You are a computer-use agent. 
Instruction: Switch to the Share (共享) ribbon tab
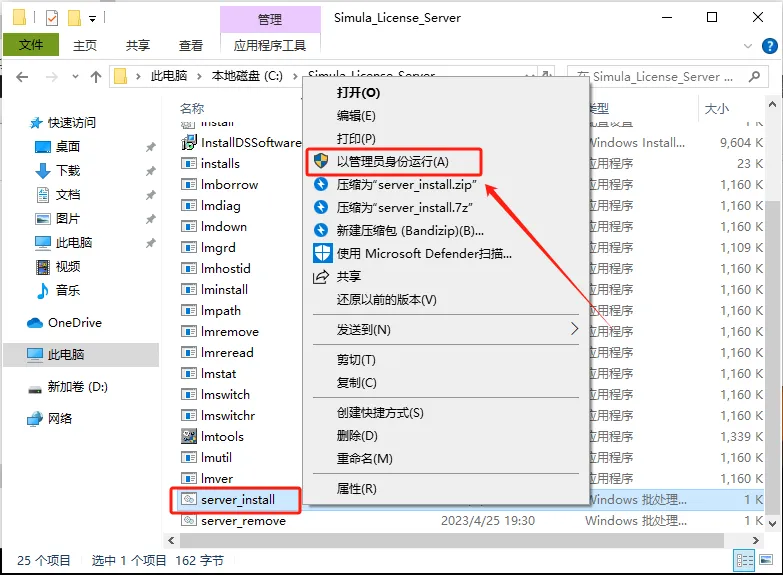(x=138, y=45)
